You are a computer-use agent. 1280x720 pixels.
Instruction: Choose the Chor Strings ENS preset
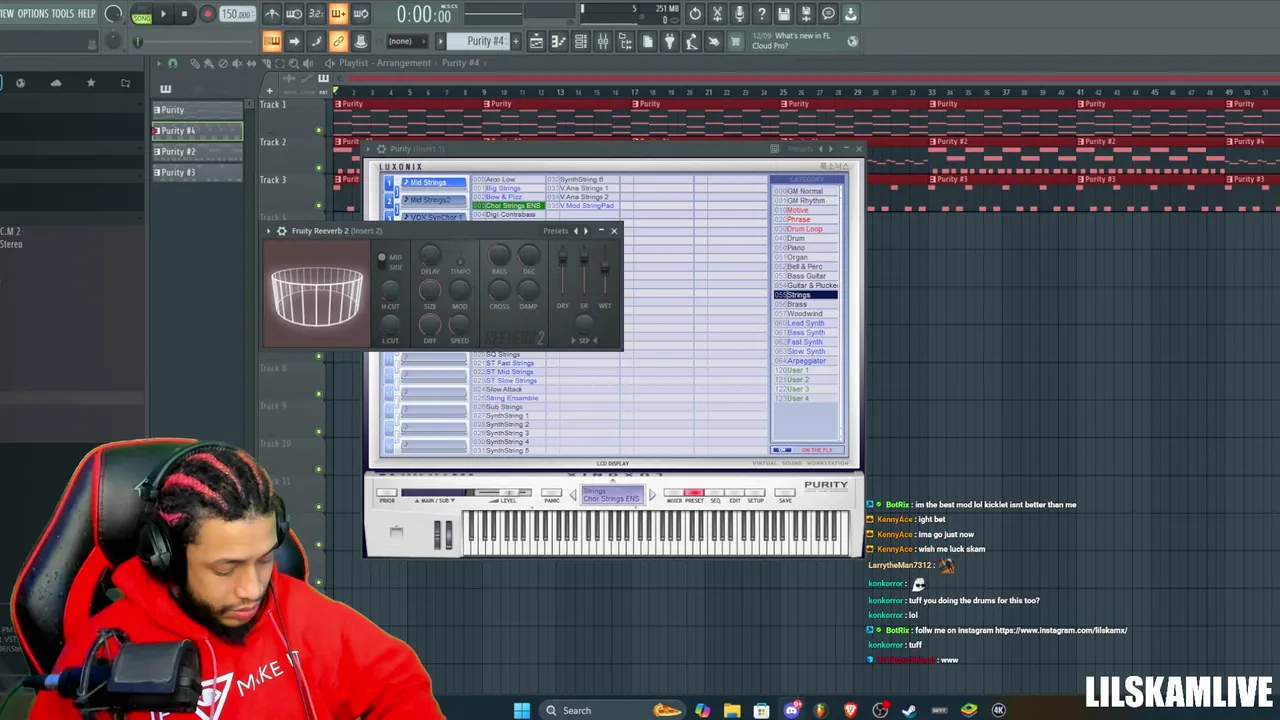(508, 206)
